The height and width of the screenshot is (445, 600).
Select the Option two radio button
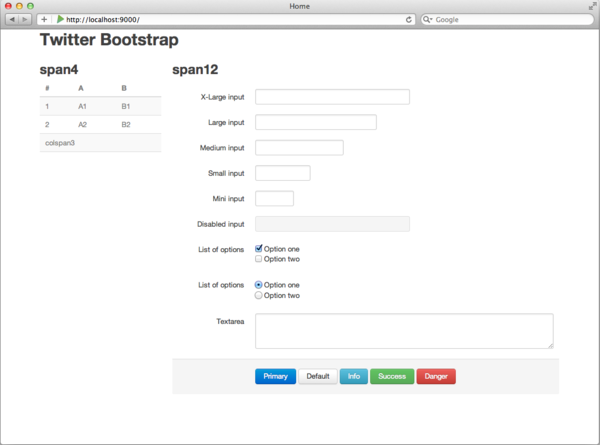[x=259, y=295]
